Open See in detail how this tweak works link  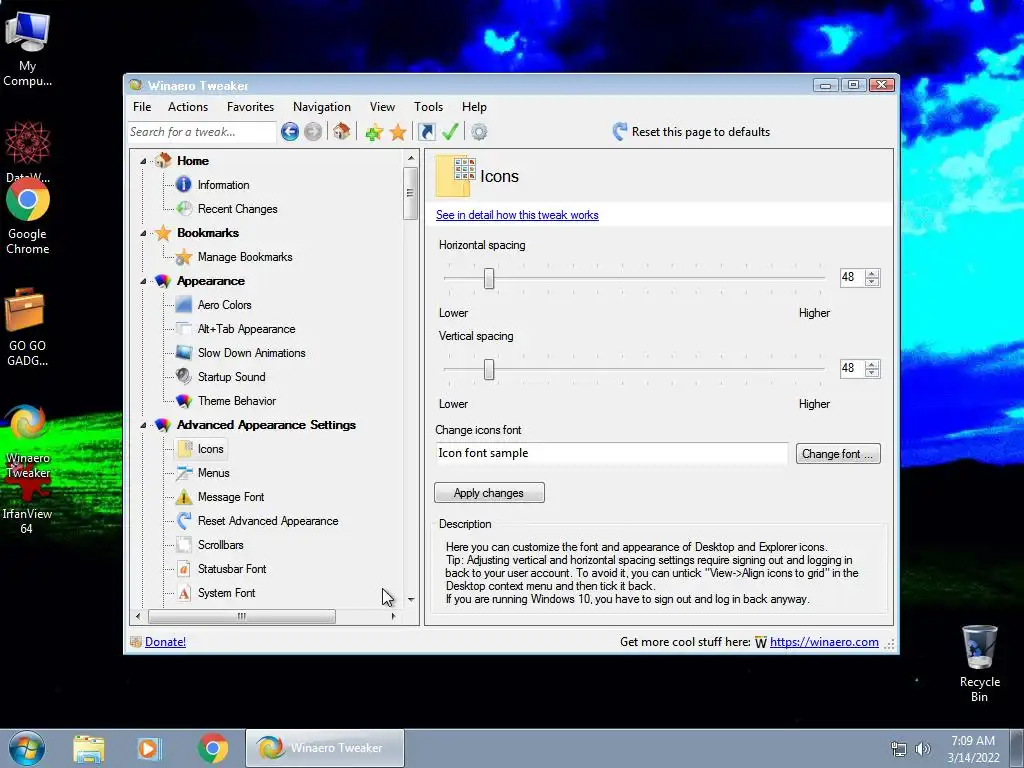(x=517, y=215)
